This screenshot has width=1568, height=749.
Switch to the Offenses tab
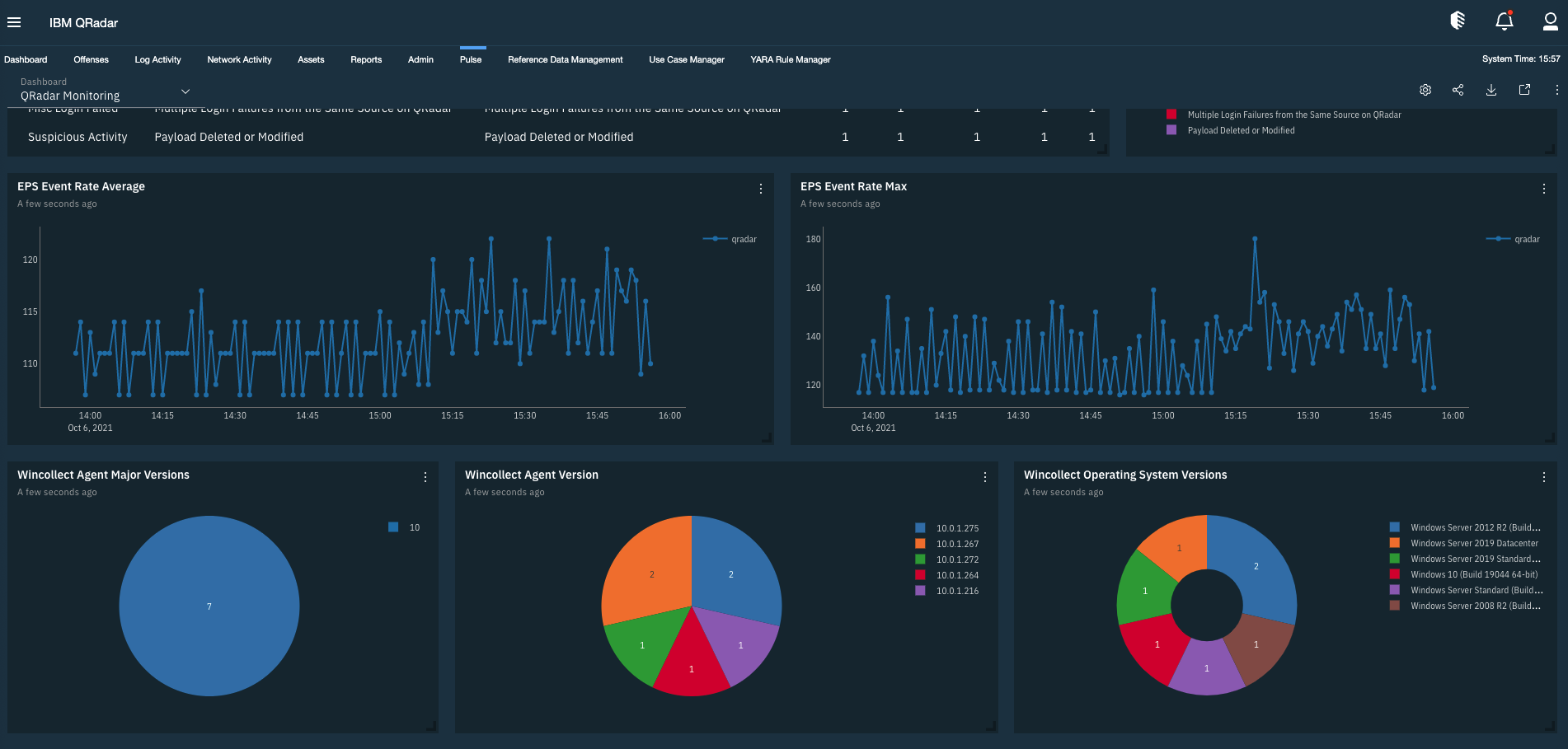(91, 59)
